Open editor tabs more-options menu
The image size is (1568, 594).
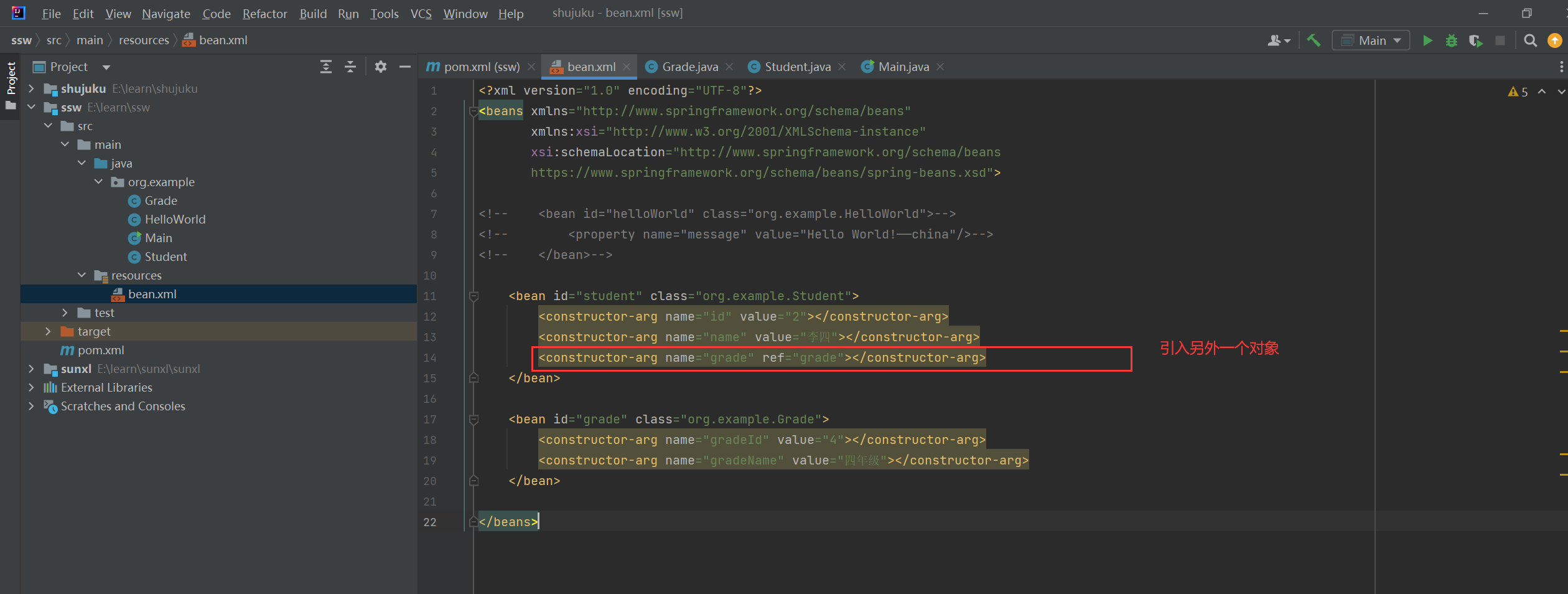1561,67
